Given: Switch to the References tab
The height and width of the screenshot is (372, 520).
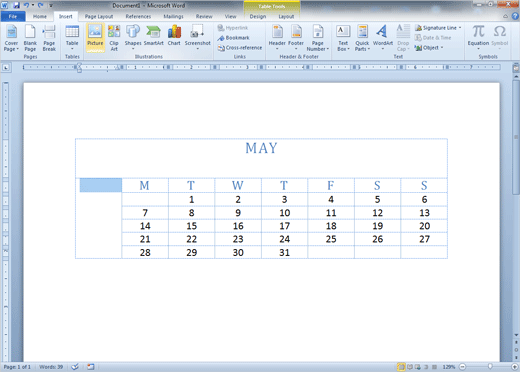Looking at the screenshot, I should [138, 16].
